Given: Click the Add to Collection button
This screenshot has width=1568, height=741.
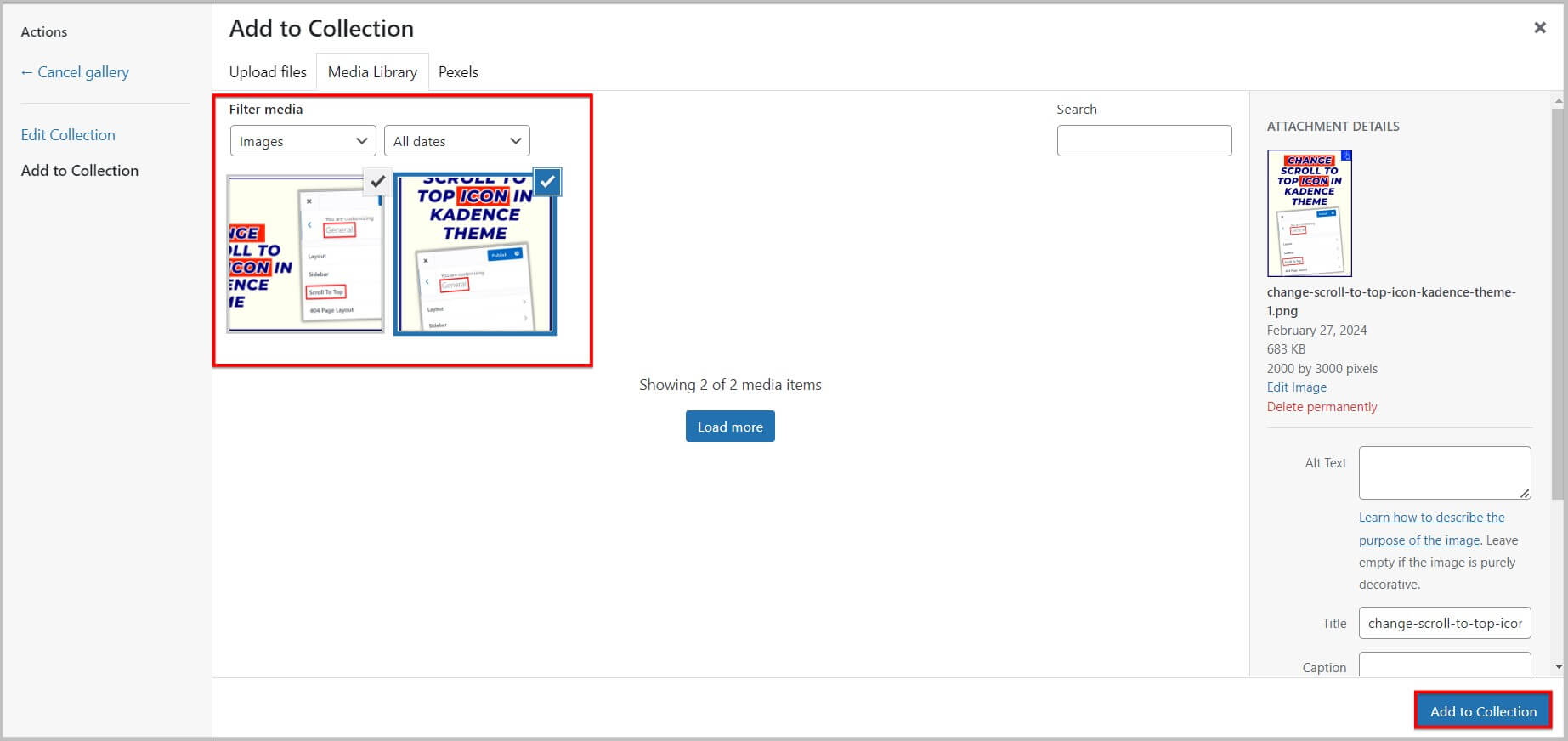Looking at the screenshot, I should 1482,711.
